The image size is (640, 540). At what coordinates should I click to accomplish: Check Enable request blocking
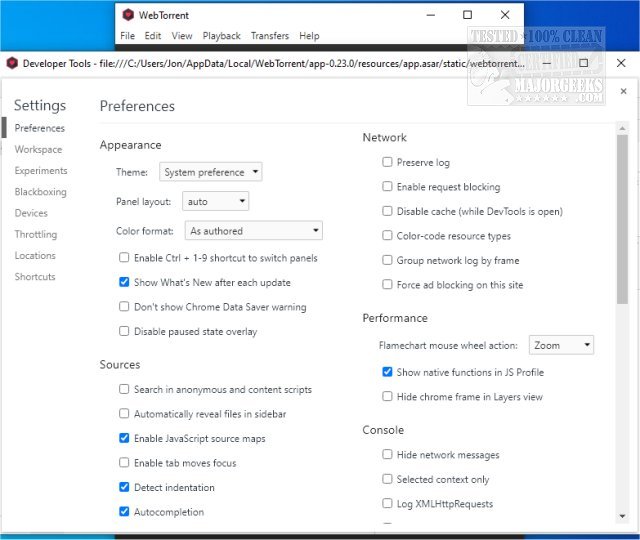click(x=387, y=187)
